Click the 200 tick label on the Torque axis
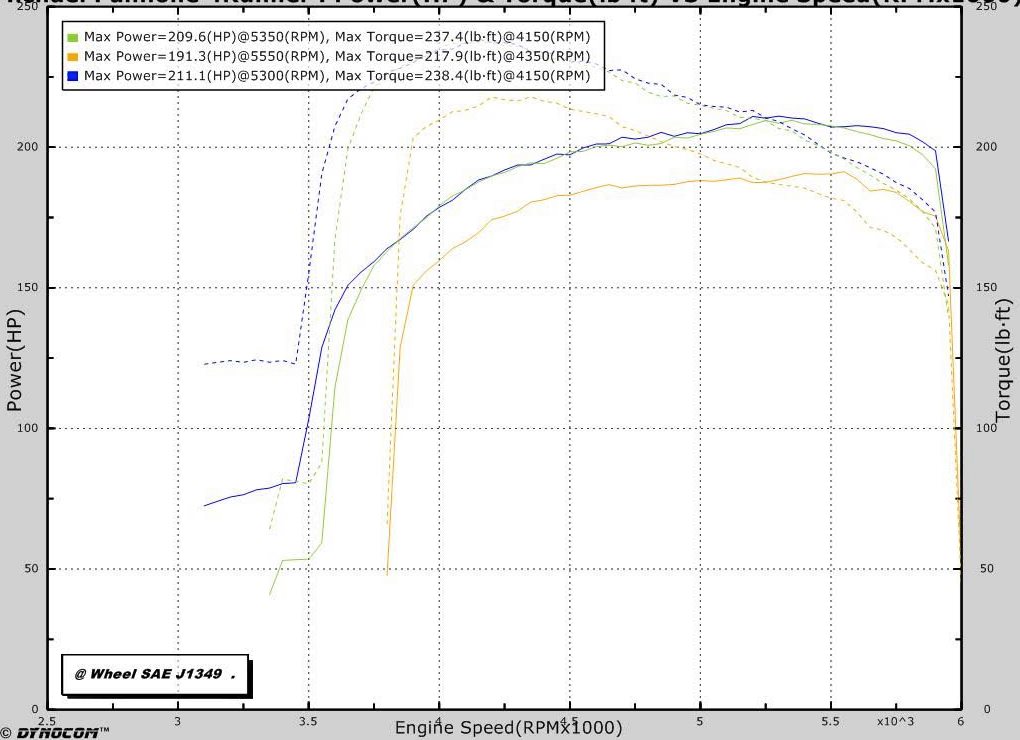 click(986, 146)
